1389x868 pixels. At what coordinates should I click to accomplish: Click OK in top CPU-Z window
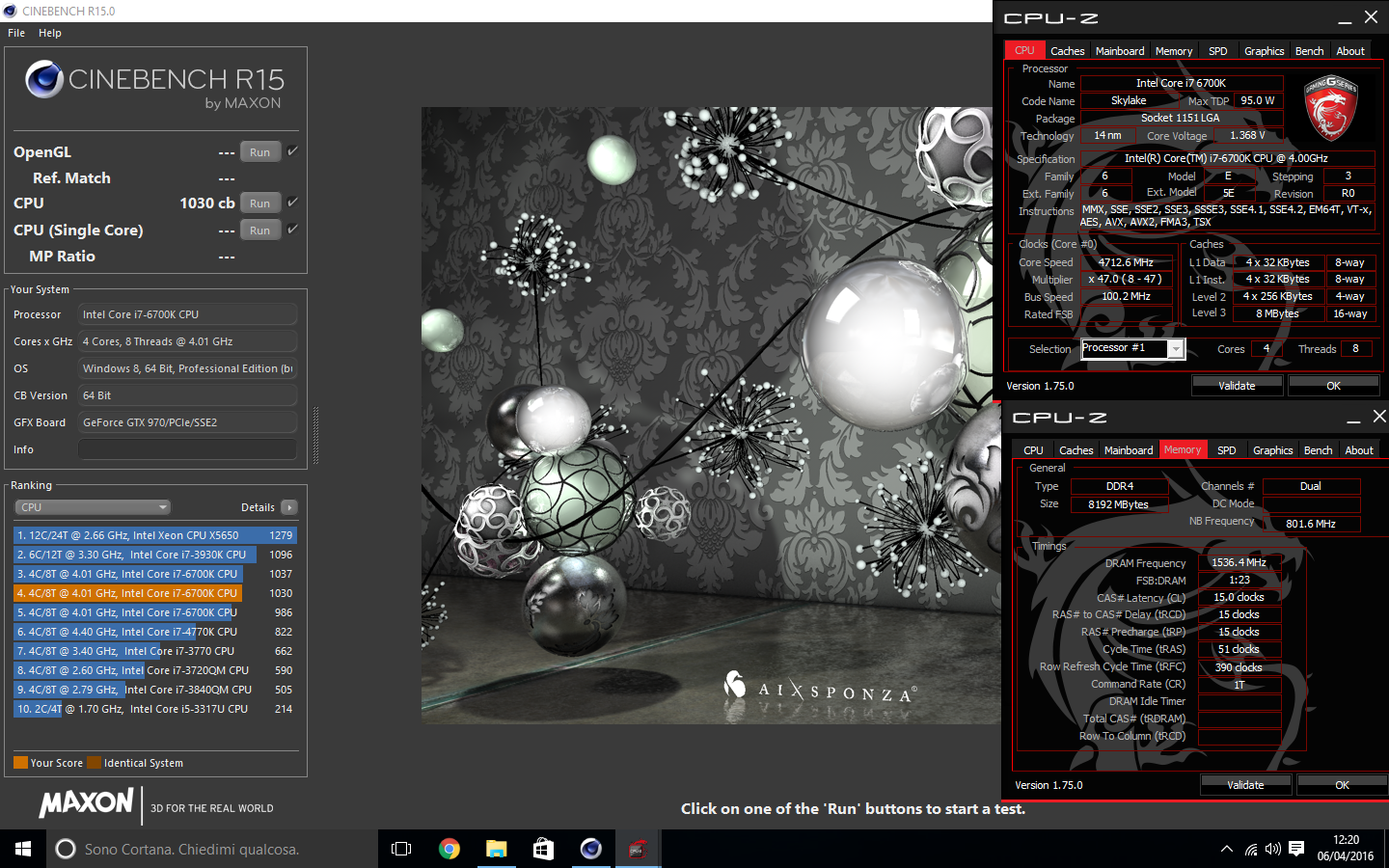pos(1333,386)
